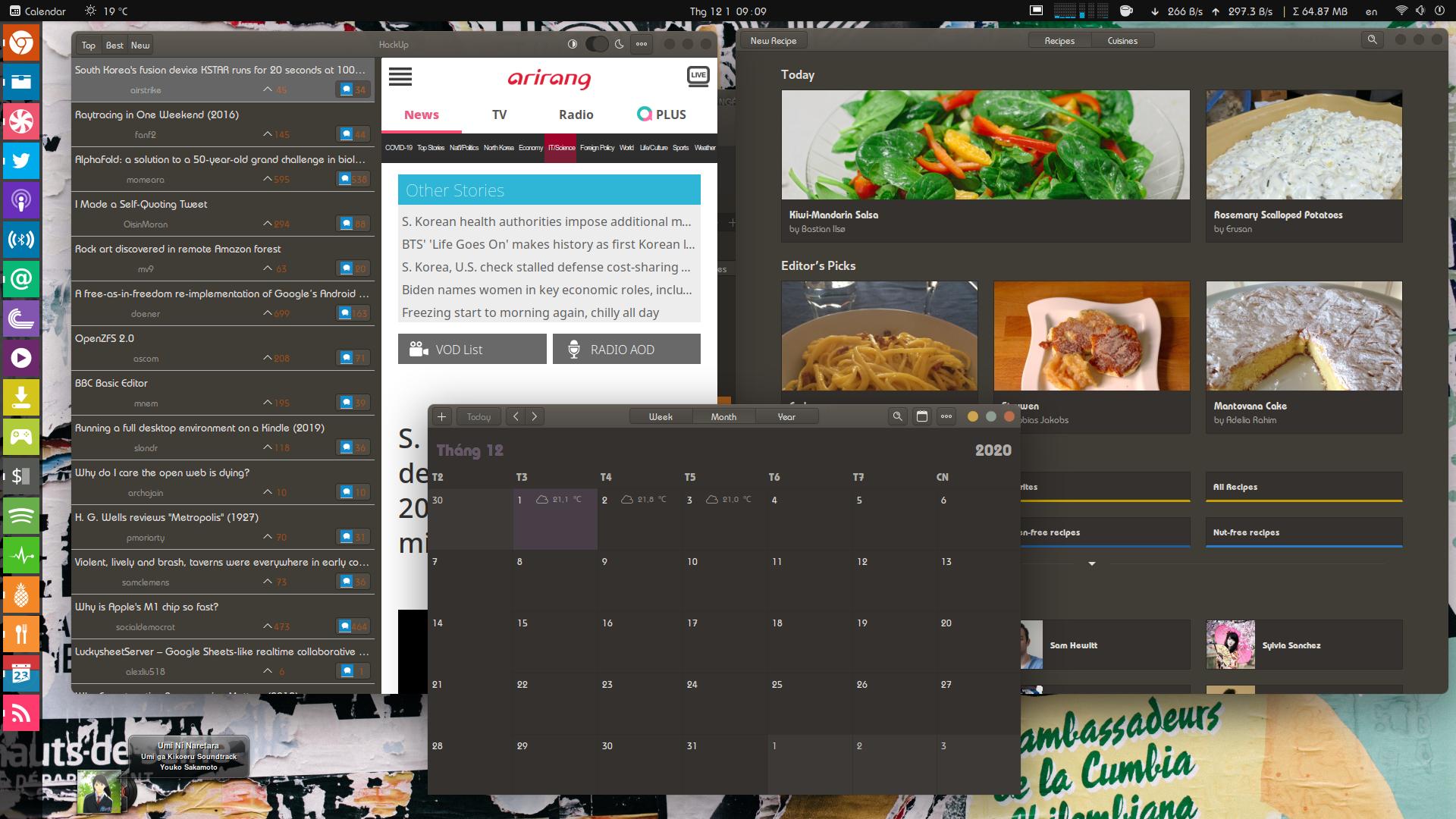The width and height of the screenshot is (1456, 819).
Task: Click the yellow download dock icon
Action: [x=21, y=397]
